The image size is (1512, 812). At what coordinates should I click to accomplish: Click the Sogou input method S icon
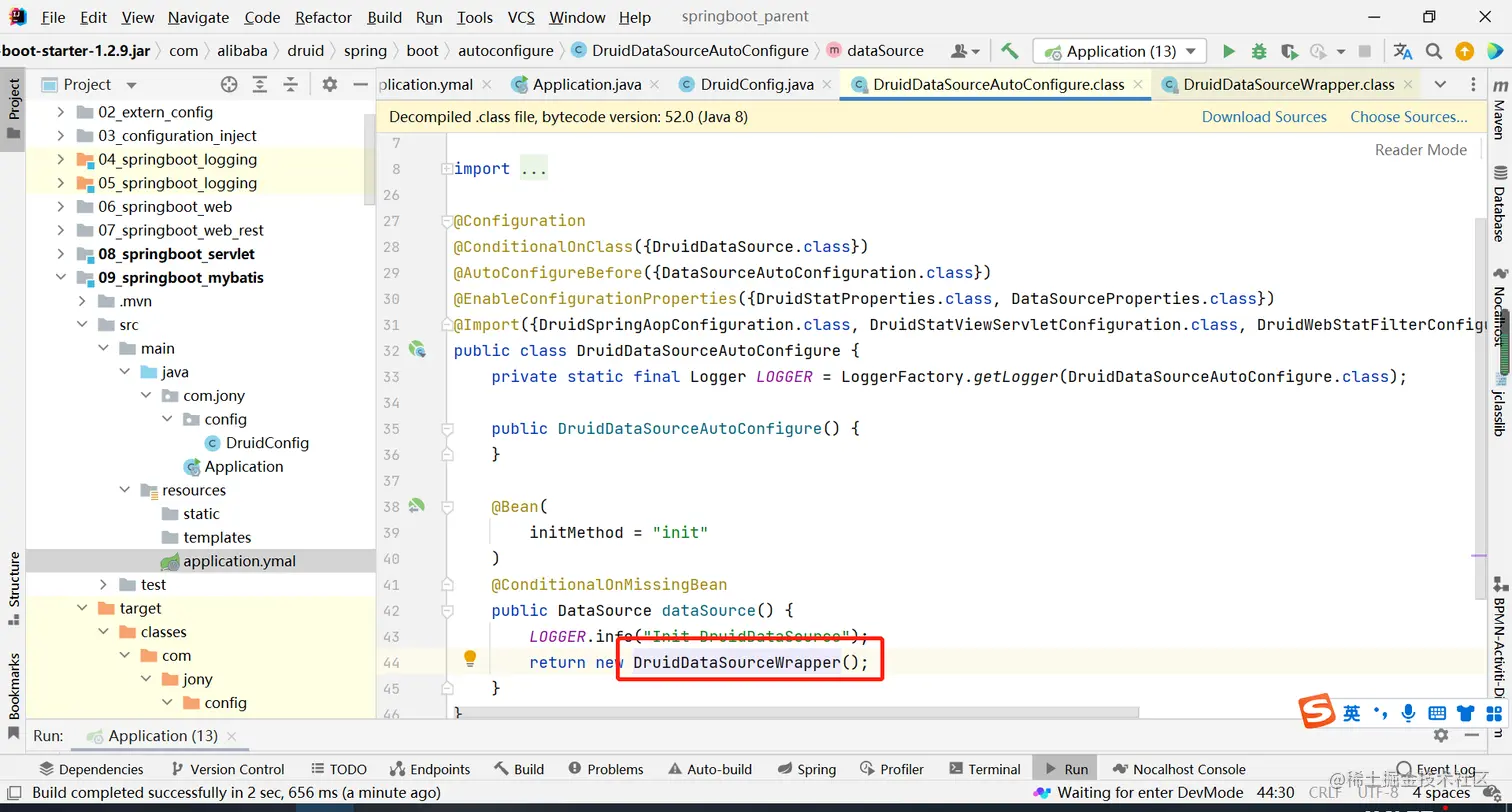coord(1317,712)
